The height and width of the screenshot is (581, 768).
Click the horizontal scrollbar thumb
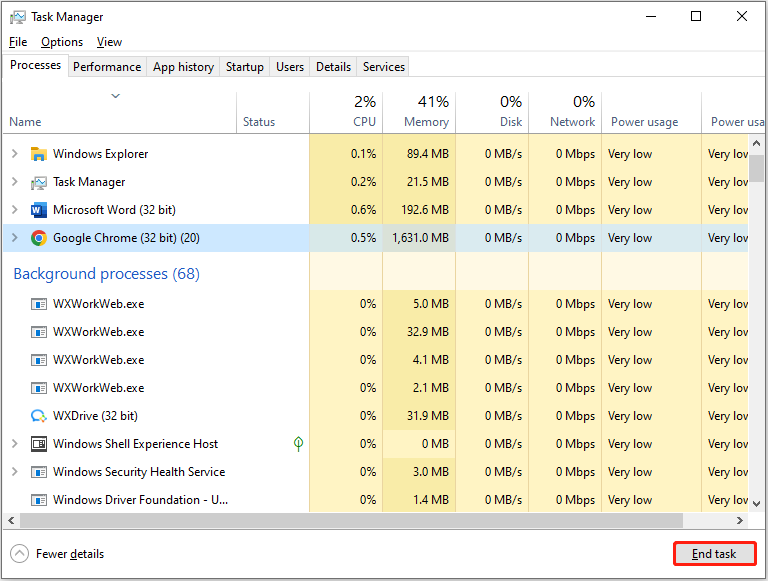[x=351, y=521]
